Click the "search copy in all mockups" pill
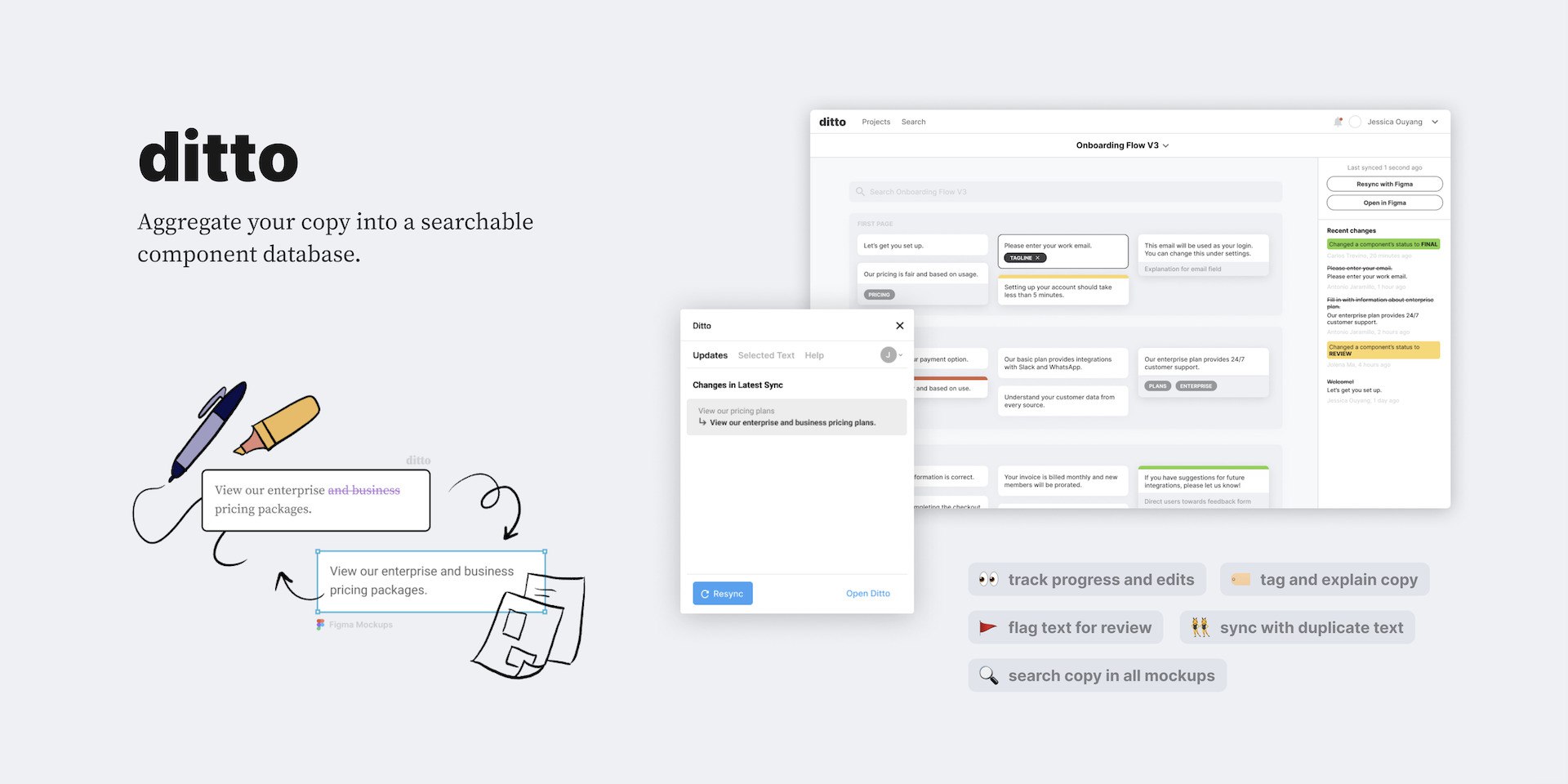 point(1098,675)
